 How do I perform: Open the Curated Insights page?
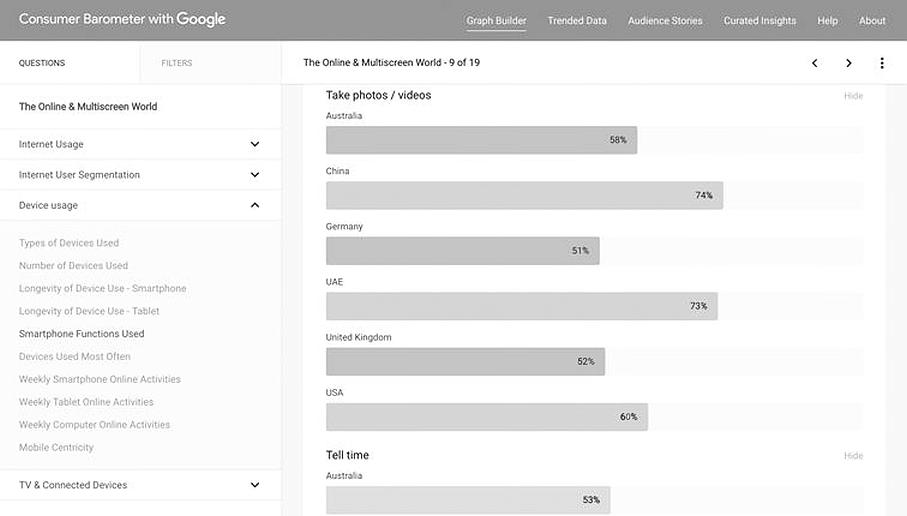(760, 20)
